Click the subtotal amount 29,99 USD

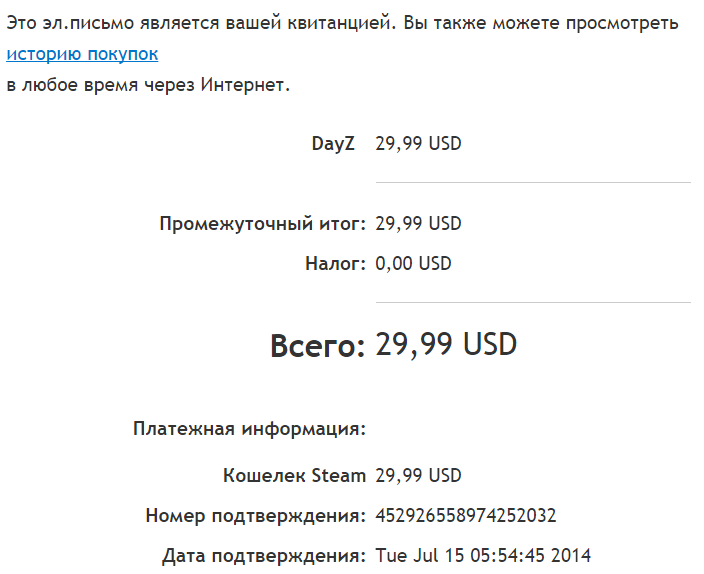[418, 224]
